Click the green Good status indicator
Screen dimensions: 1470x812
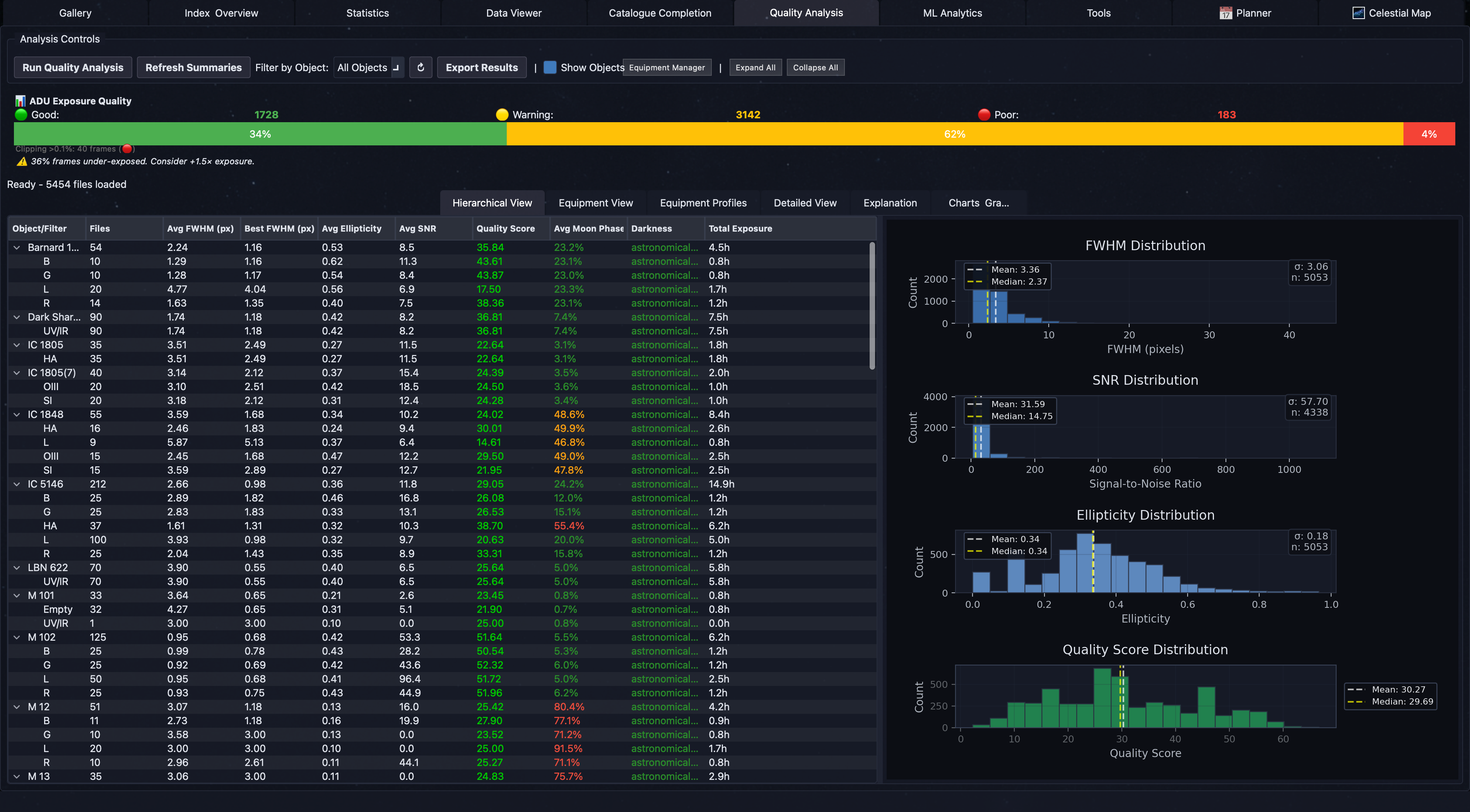point(21,114)
